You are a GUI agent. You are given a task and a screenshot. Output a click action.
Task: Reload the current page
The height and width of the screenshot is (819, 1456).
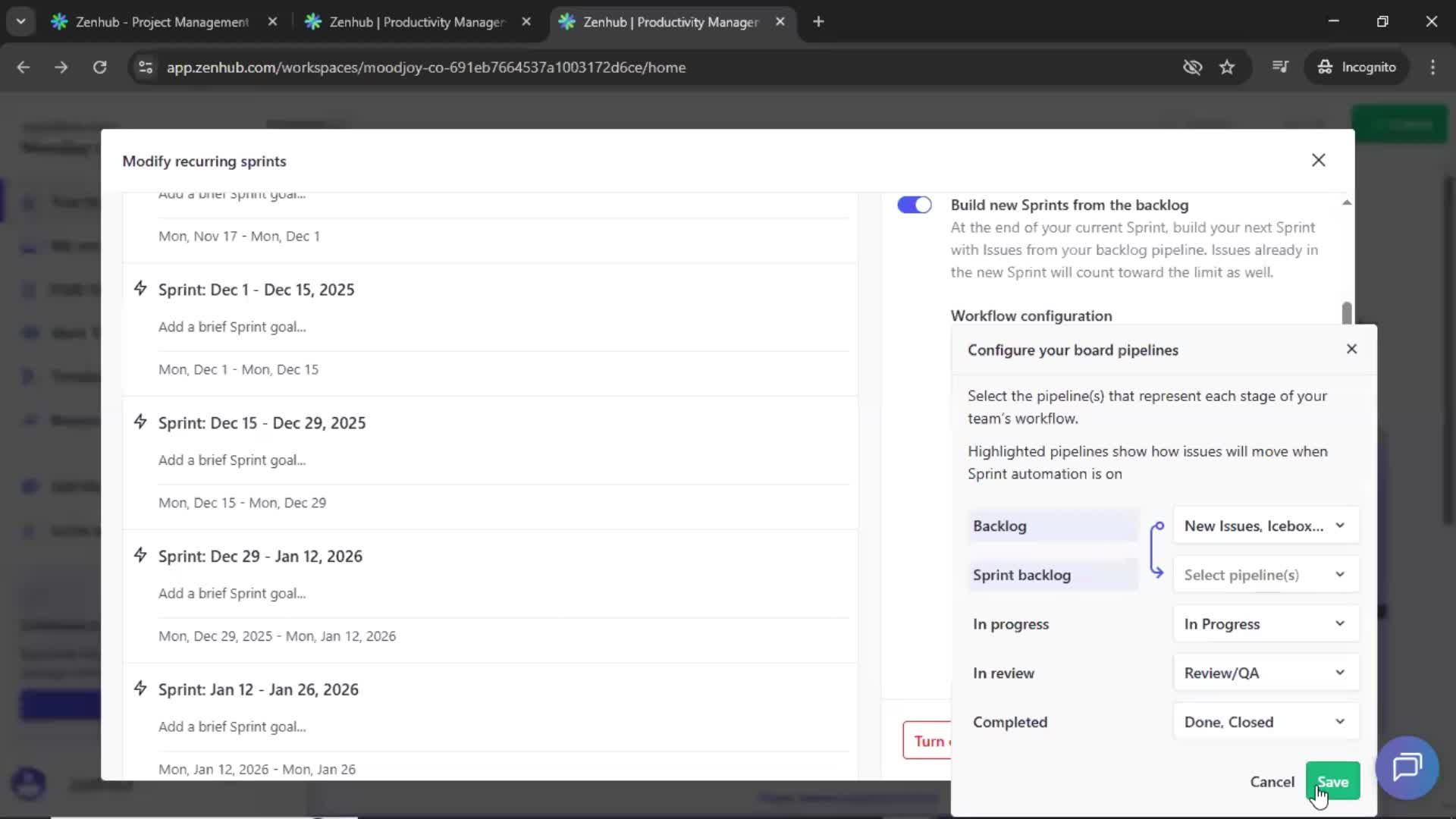point(99,67)
